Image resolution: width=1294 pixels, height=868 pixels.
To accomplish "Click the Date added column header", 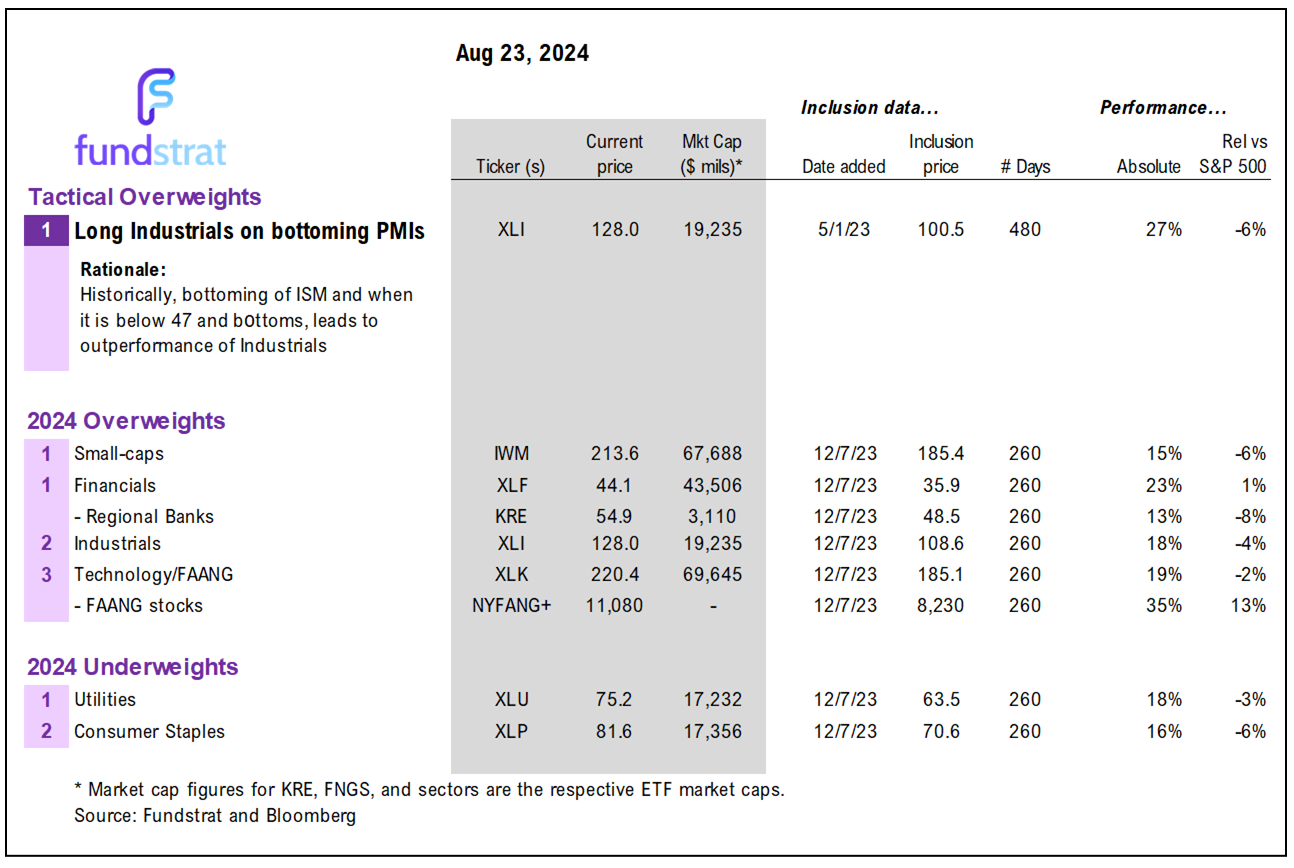I will point(843,167).
